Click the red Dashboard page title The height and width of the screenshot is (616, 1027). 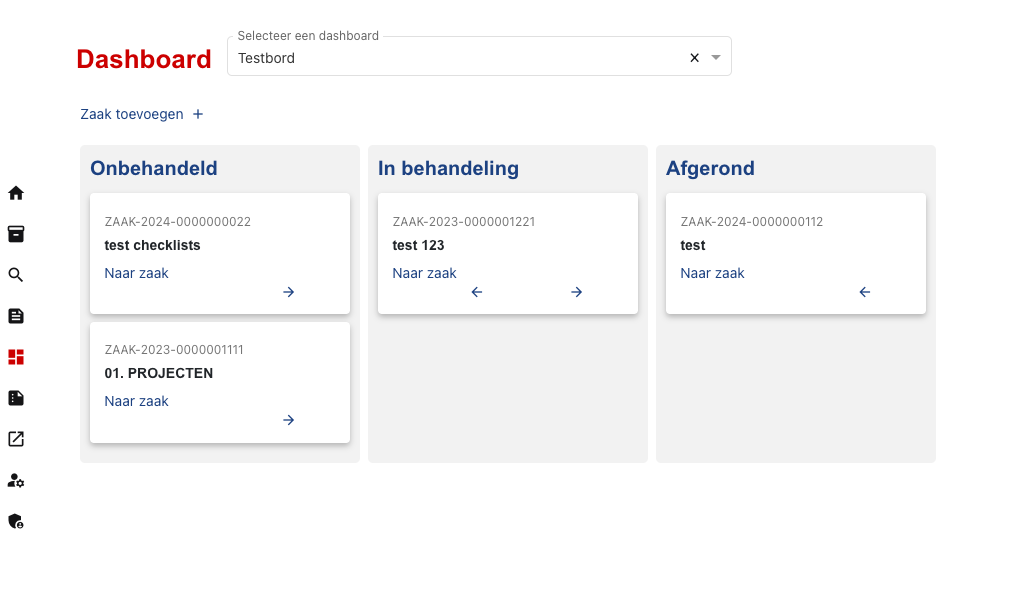click(144, 59)
